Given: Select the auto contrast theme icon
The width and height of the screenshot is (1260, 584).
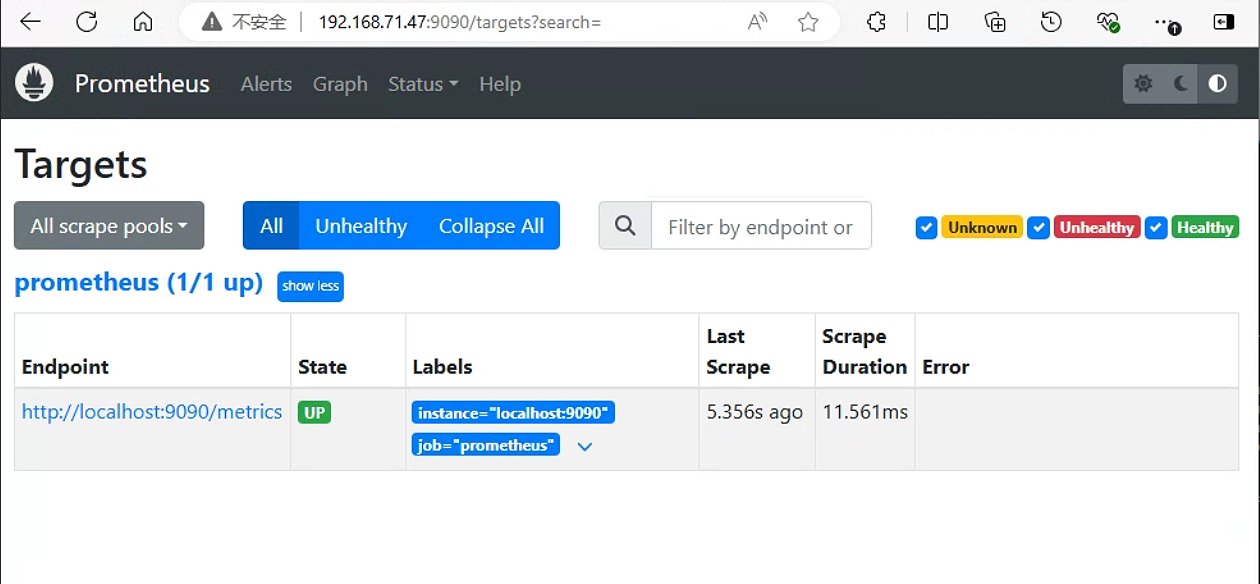Looking at the screenshot, I should 1217,84.
